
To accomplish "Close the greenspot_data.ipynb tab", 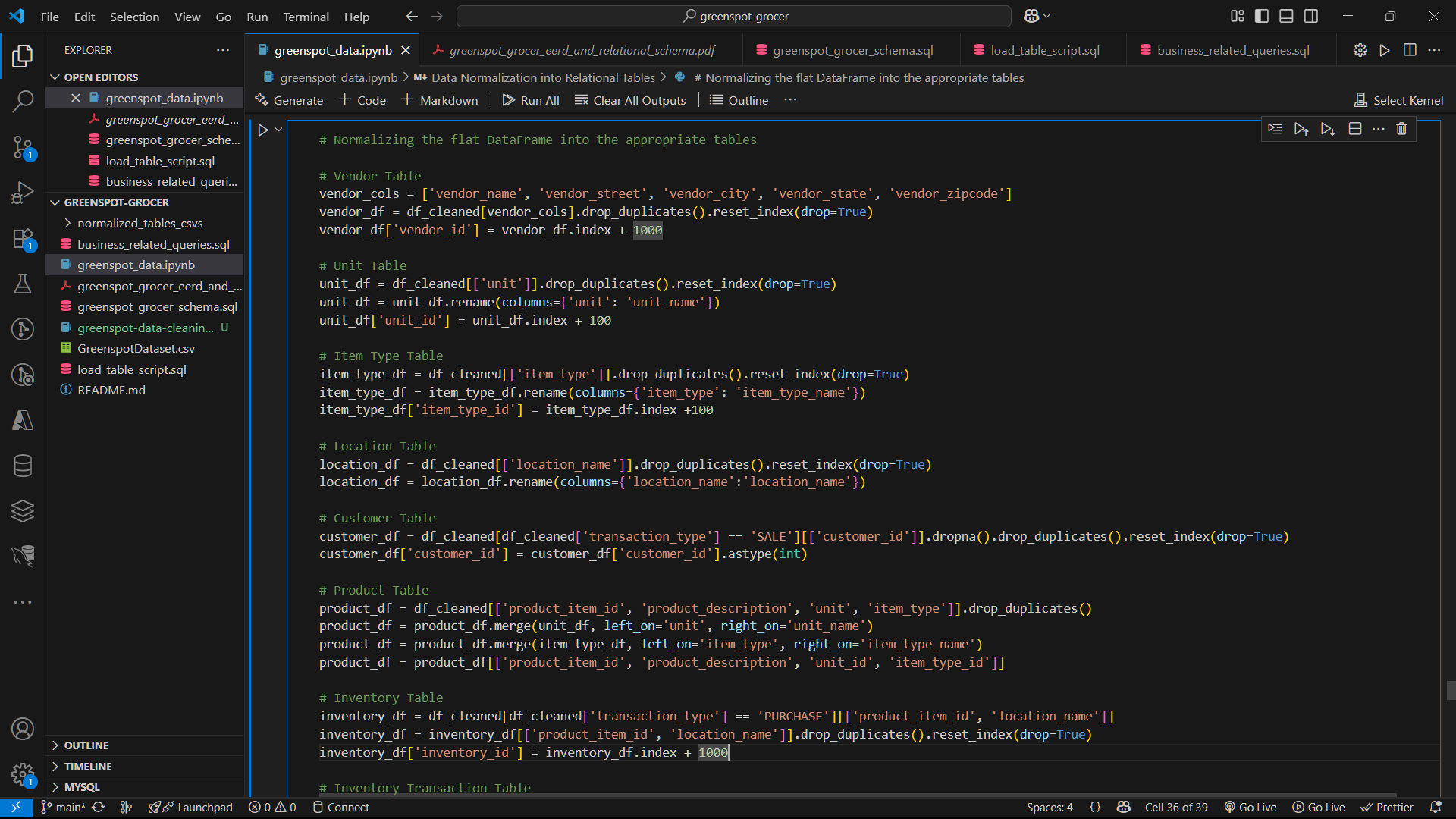I will tap(406, 50).
